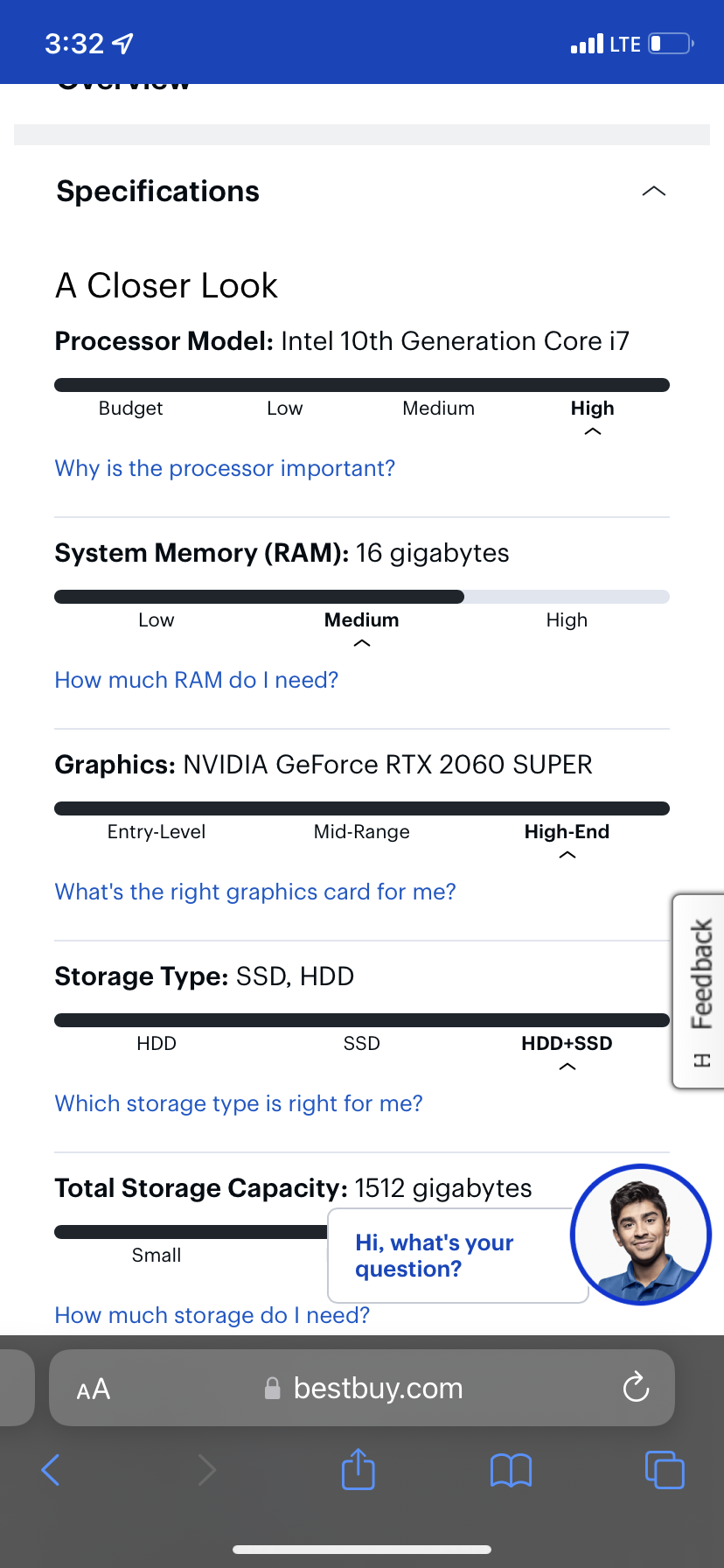Image resolution: width=724 pixels, height=1568 pixels.
Task: Show open Safari tabs
Action: click(x=665, y=1469)
